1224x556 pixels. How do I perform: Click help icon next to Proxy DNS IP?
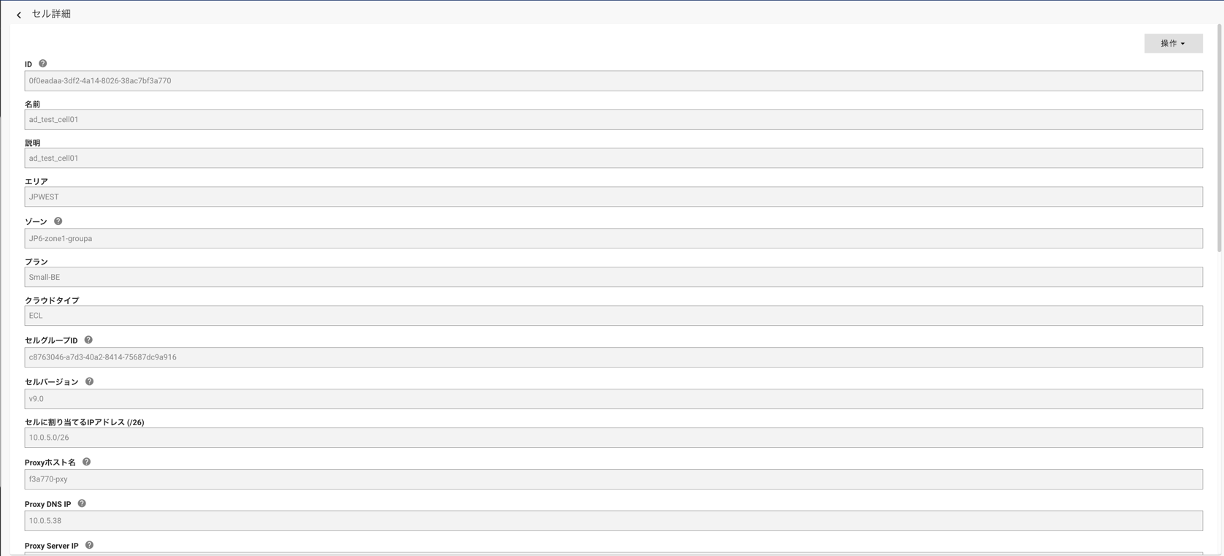click(82, 503)
